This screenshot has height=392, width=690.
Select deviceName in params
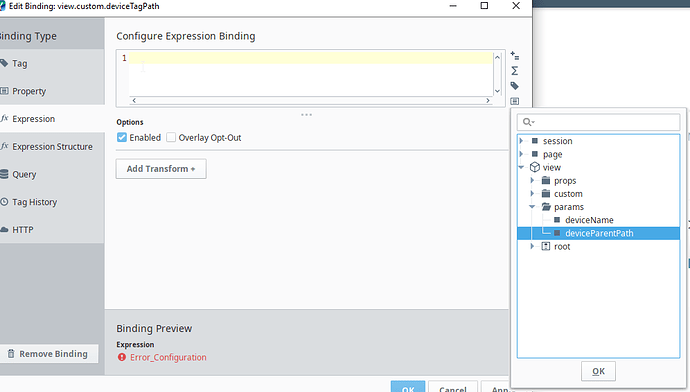[x=589, y=220]
